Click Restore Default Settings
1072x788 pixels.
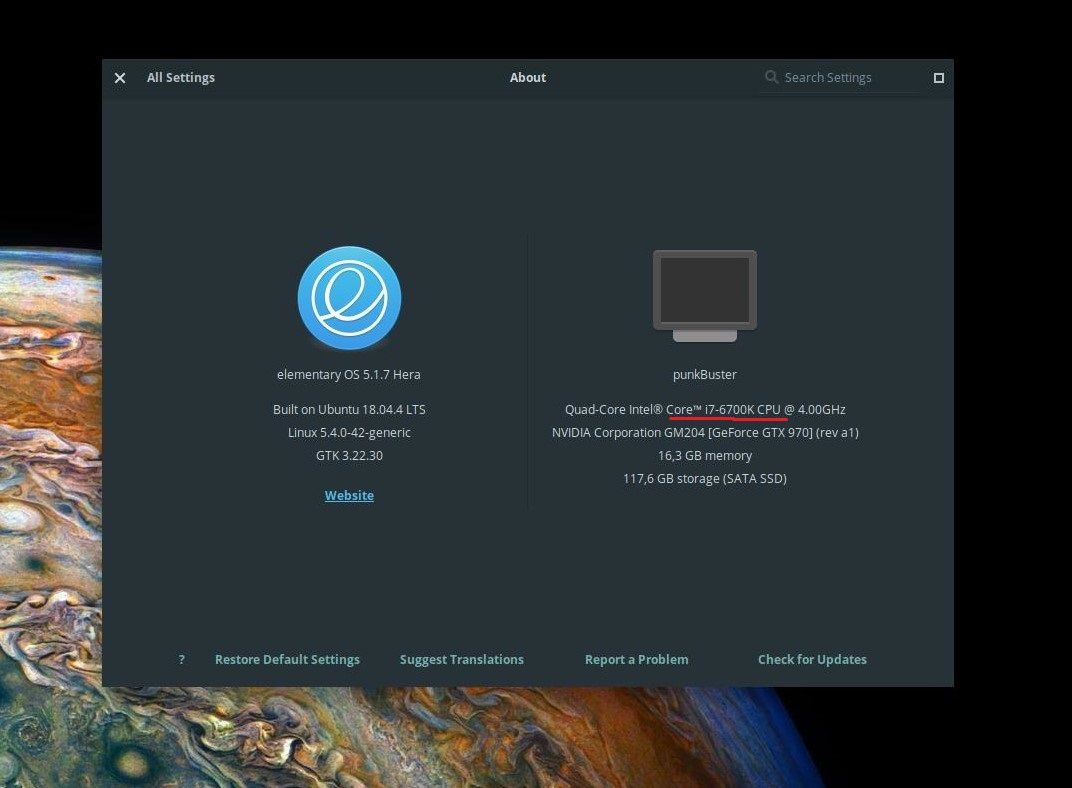(287, 660)
